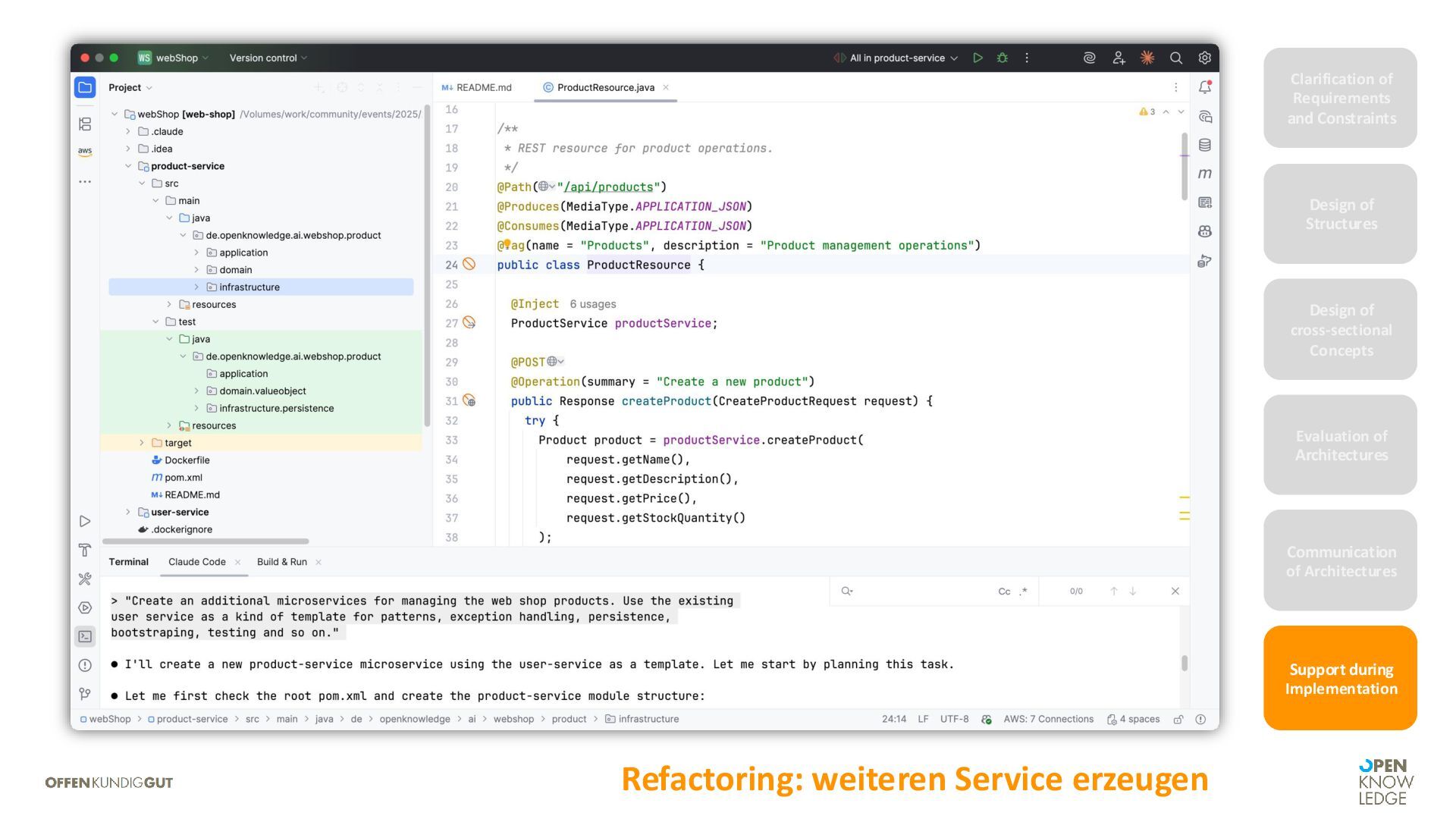Screen dimensions: 1456x819
Task: Toggle regex option in terminal search
Action: [1024, 591]
